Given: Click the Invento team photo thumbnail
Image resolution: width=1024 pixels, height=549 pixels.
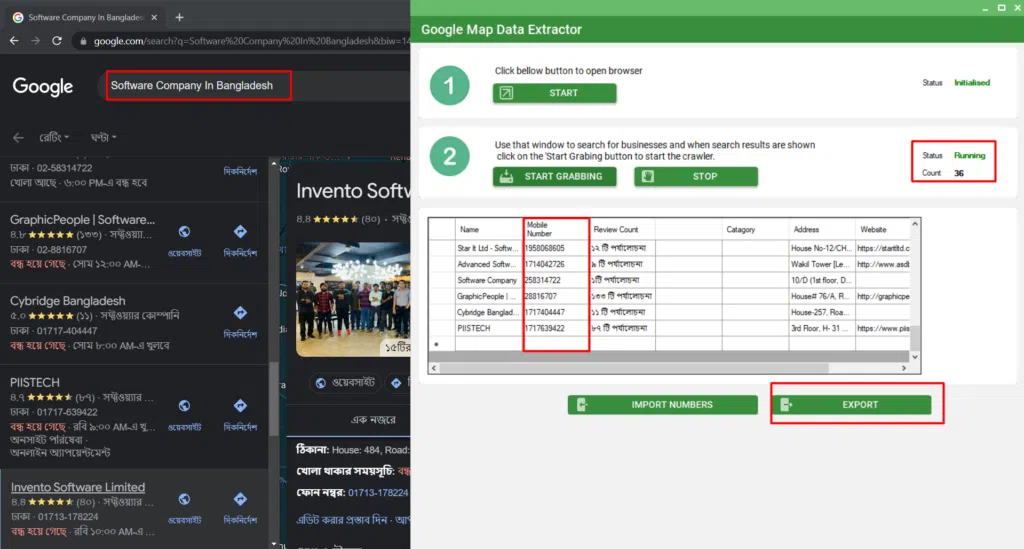Looking at the screenshot, I should pyautogui.click(x=353, y=300).
